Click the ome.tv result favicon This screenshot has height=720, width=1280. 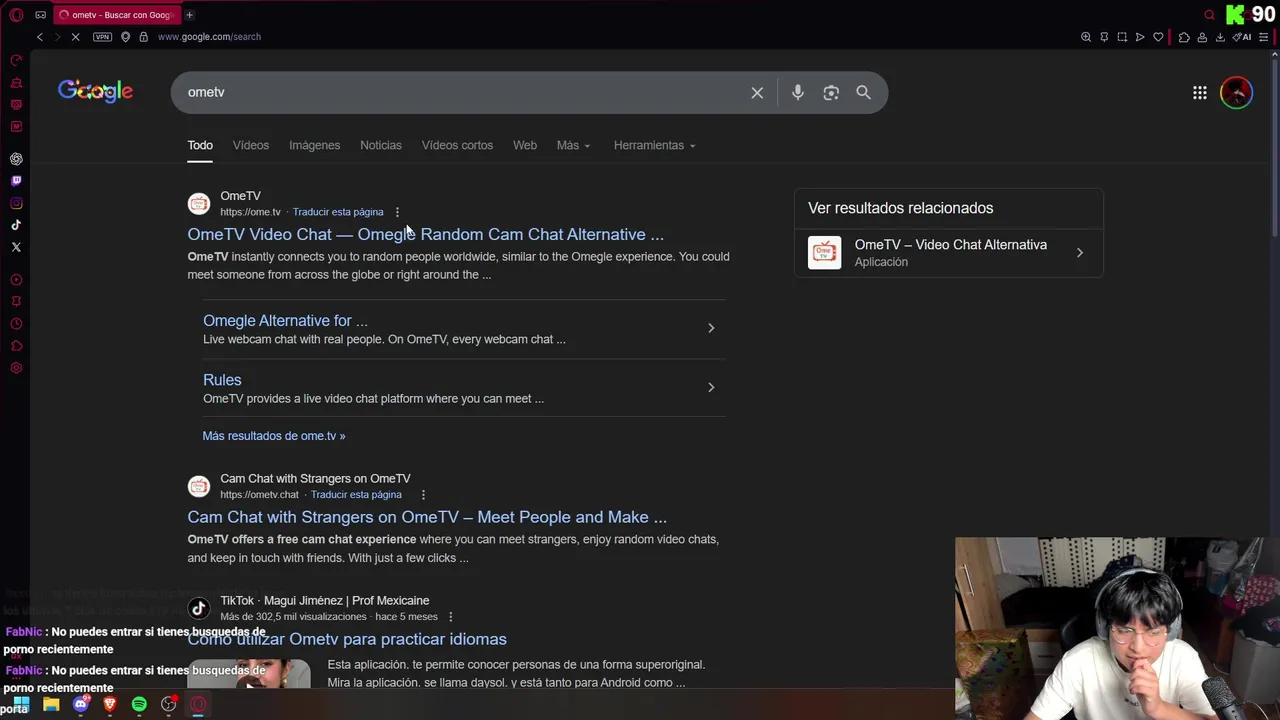(199, 204)
